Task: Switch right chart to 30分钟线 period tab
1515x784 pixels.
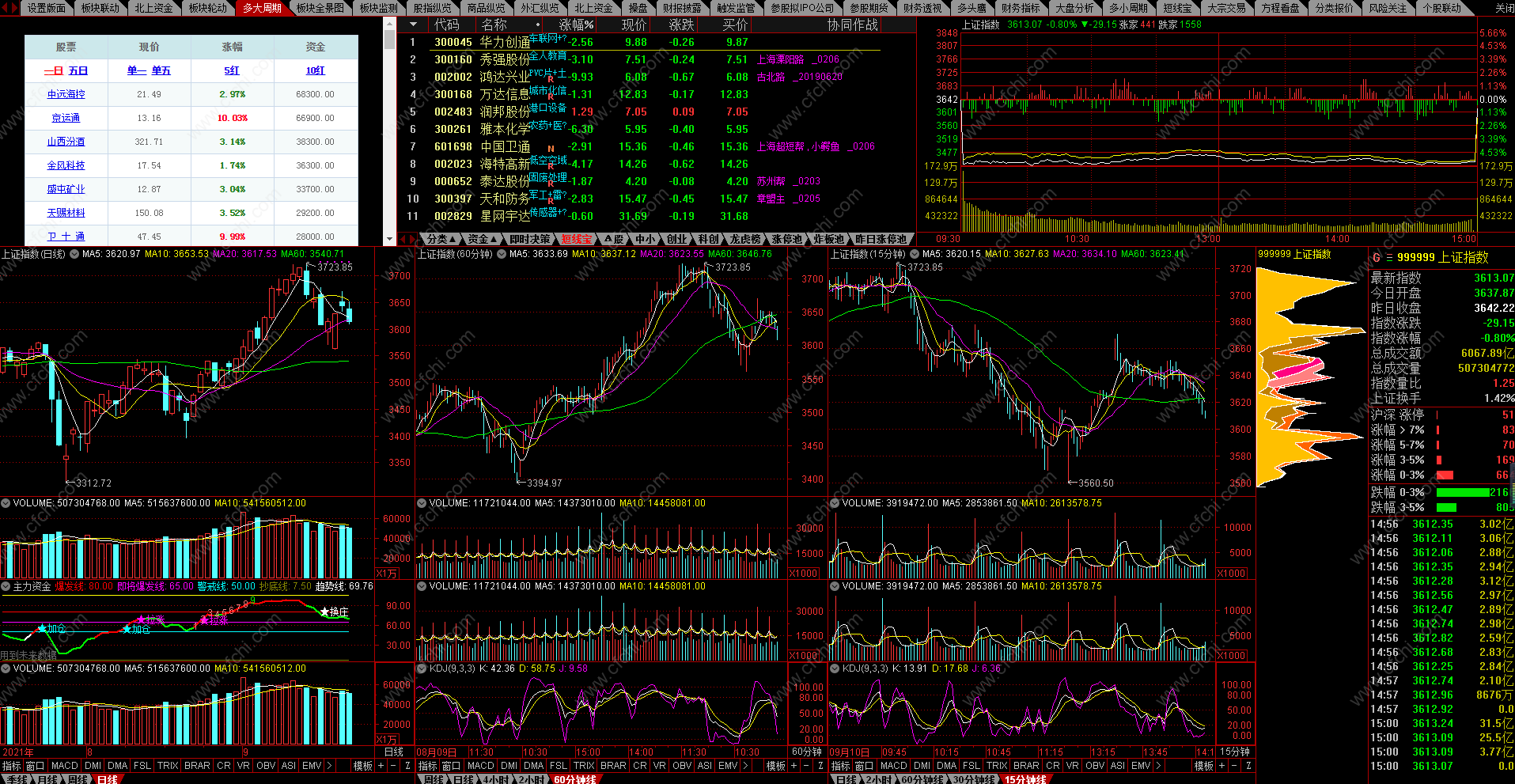Action: 974,779
